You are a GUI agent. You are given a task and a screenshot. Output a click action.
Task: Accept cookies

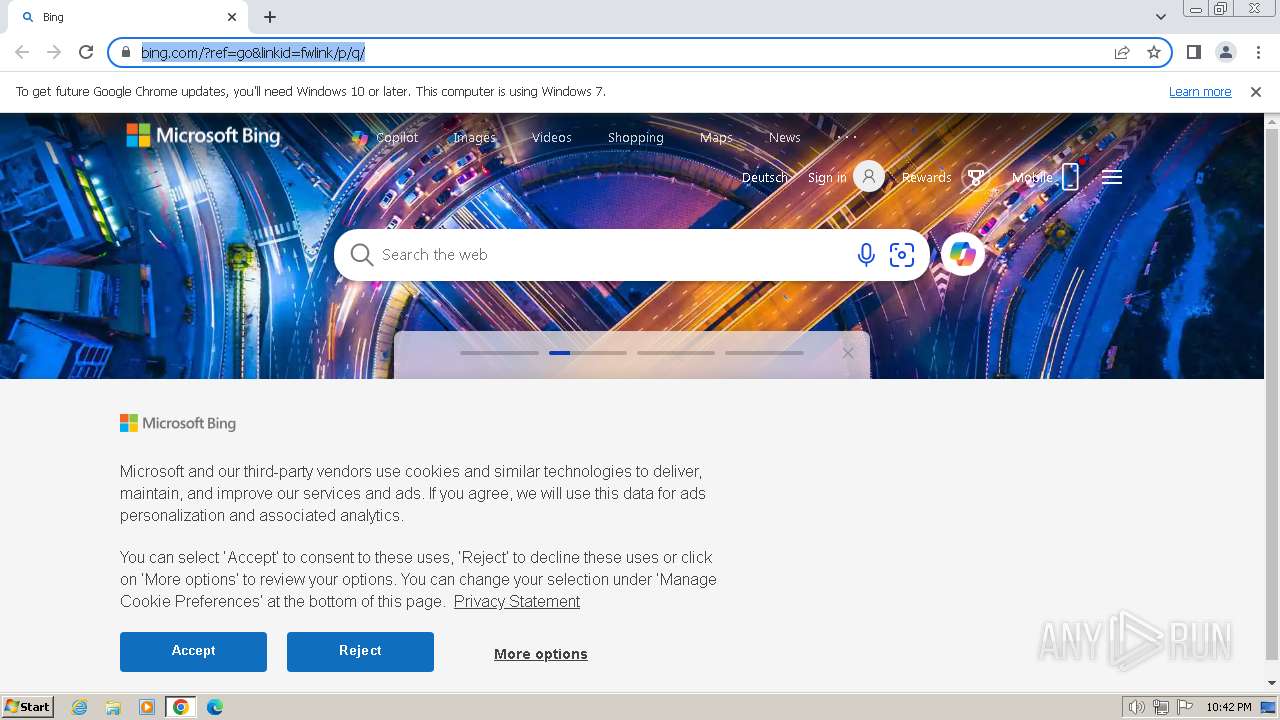point(193,651)
